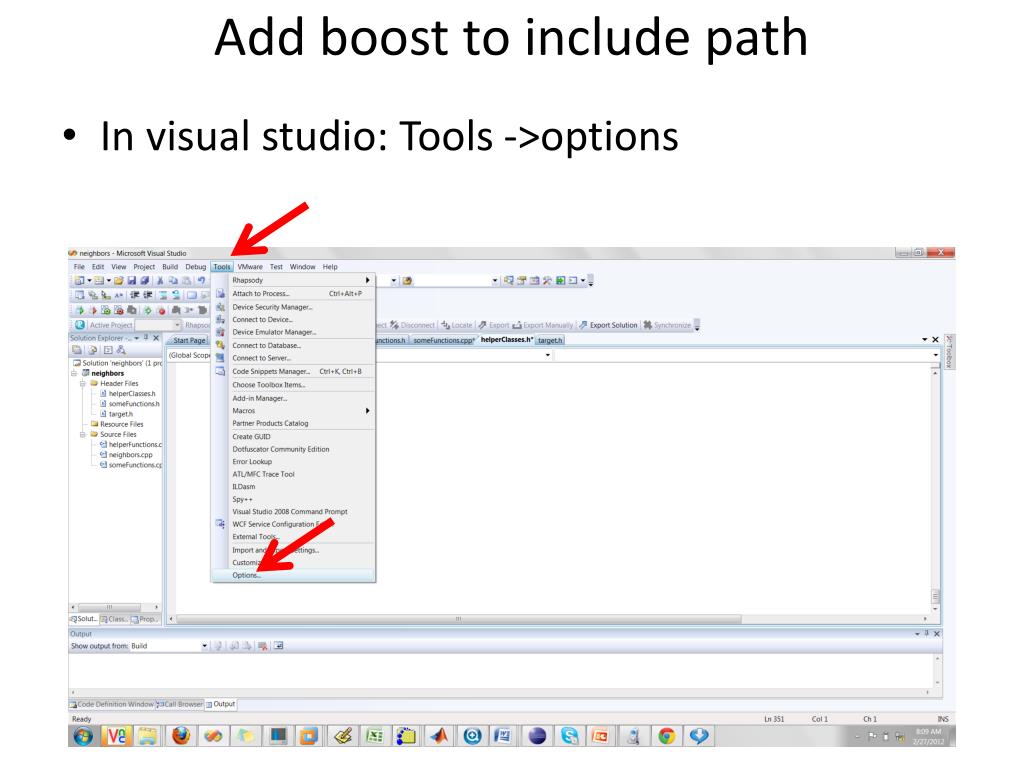The height and width of the screenshot is (768, 1024).
Task: Open Skype from taskbar
Action: 569,736
